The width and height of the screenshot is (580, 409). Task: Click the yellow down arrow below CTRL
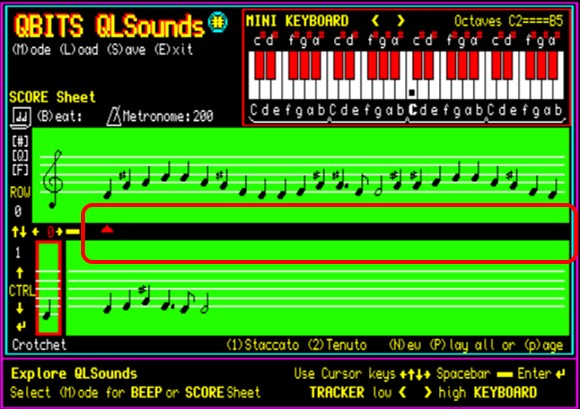[20, 308]
